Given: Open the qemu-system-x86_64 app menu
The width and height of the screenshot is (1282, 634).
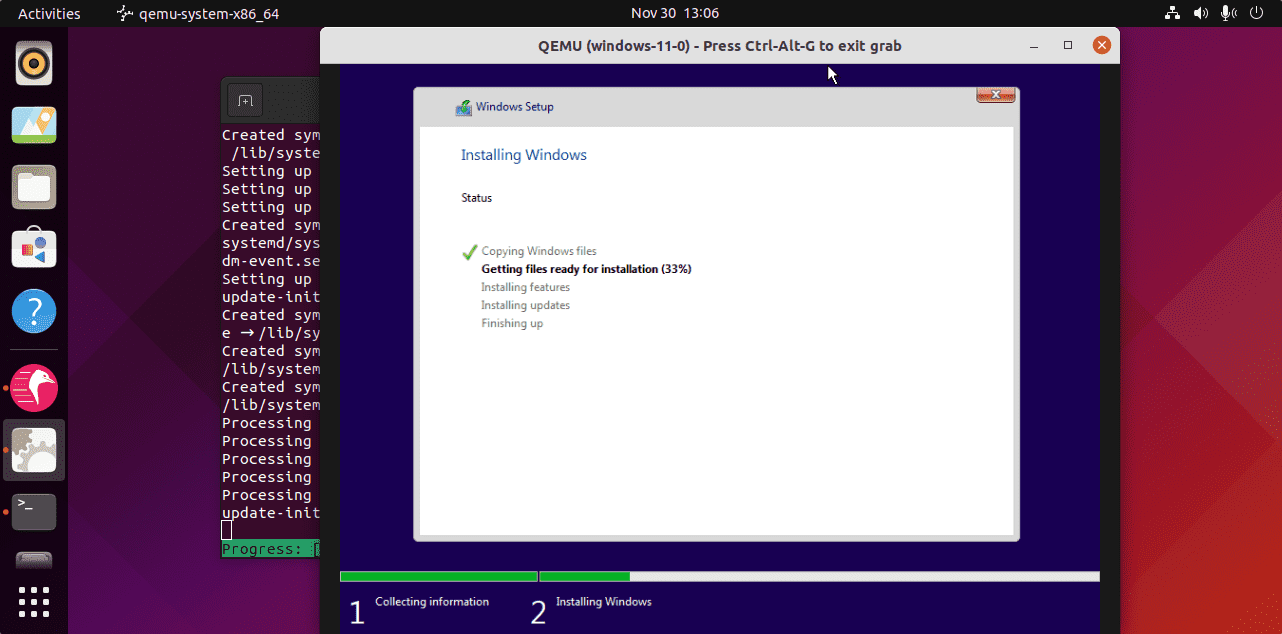Looking at the screenshot, I should coord(197,13).
